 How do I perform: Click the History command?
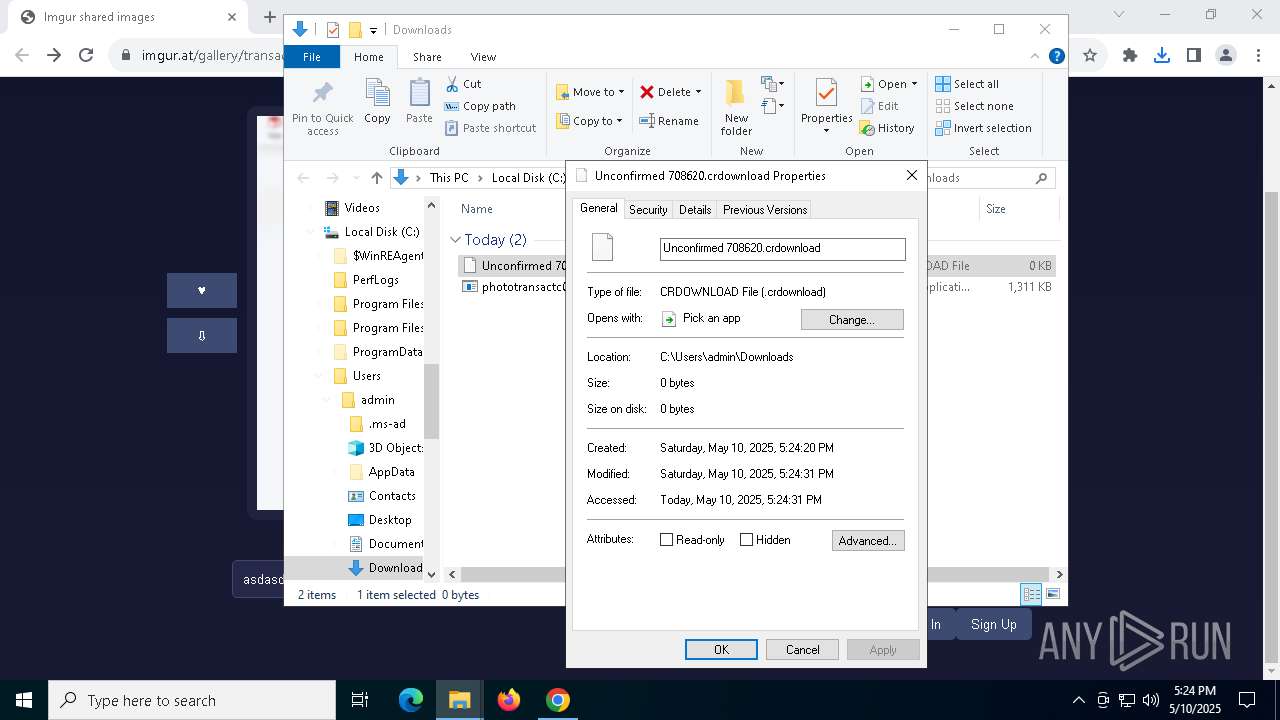pos(887,128)
